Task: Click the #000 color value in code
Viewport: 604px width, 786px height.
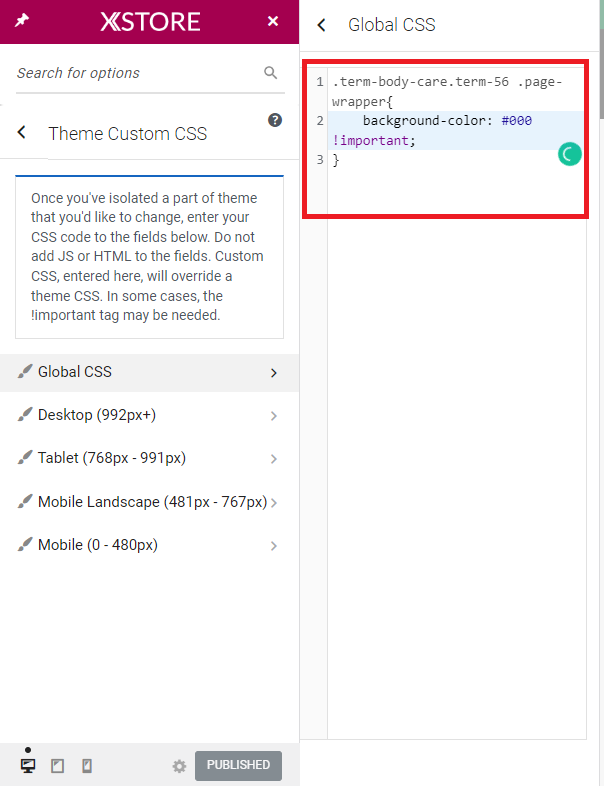Action: (516, 121)
